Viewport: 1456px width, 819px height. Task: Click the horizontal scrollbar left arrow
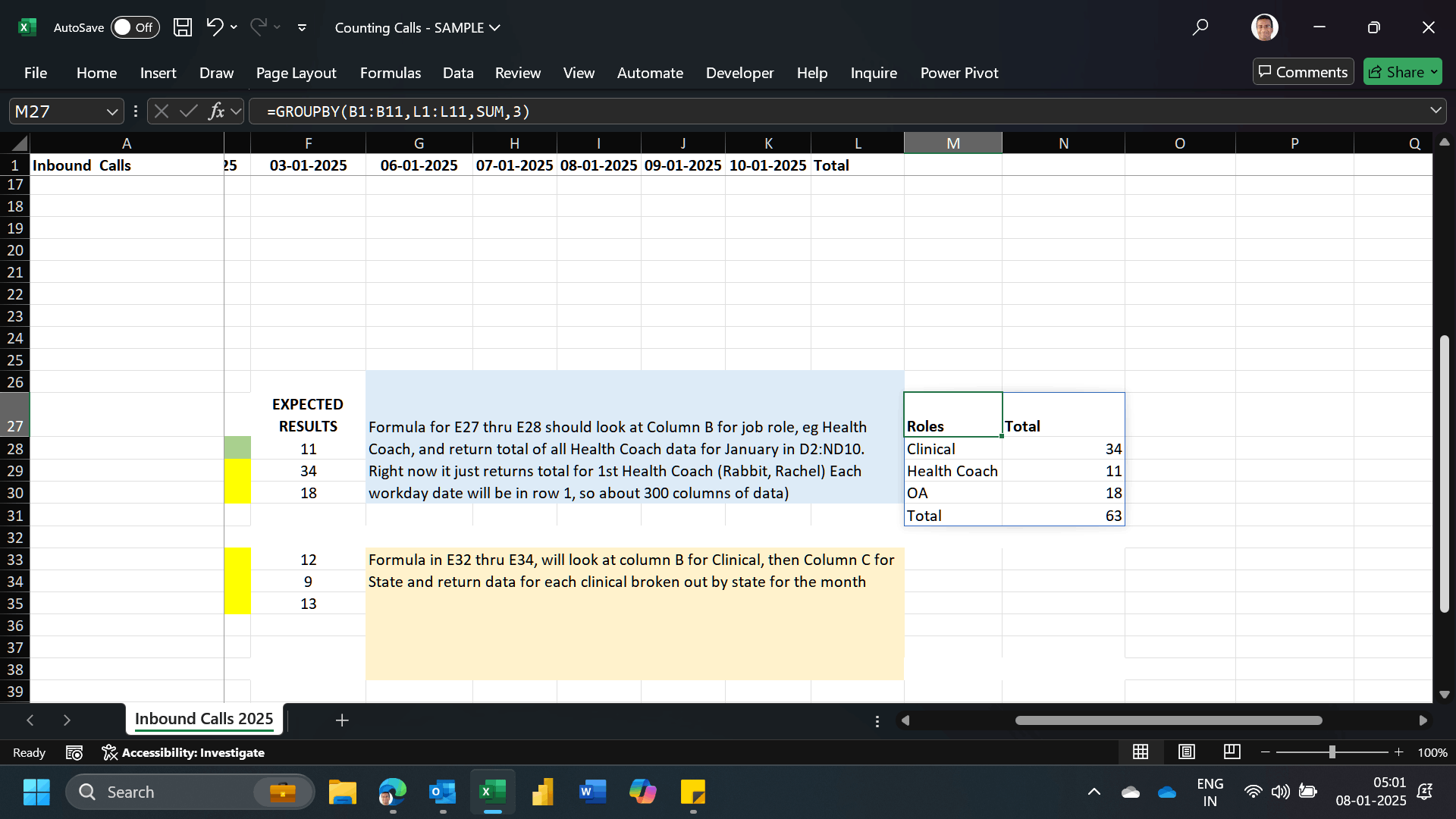click(905, 720)
